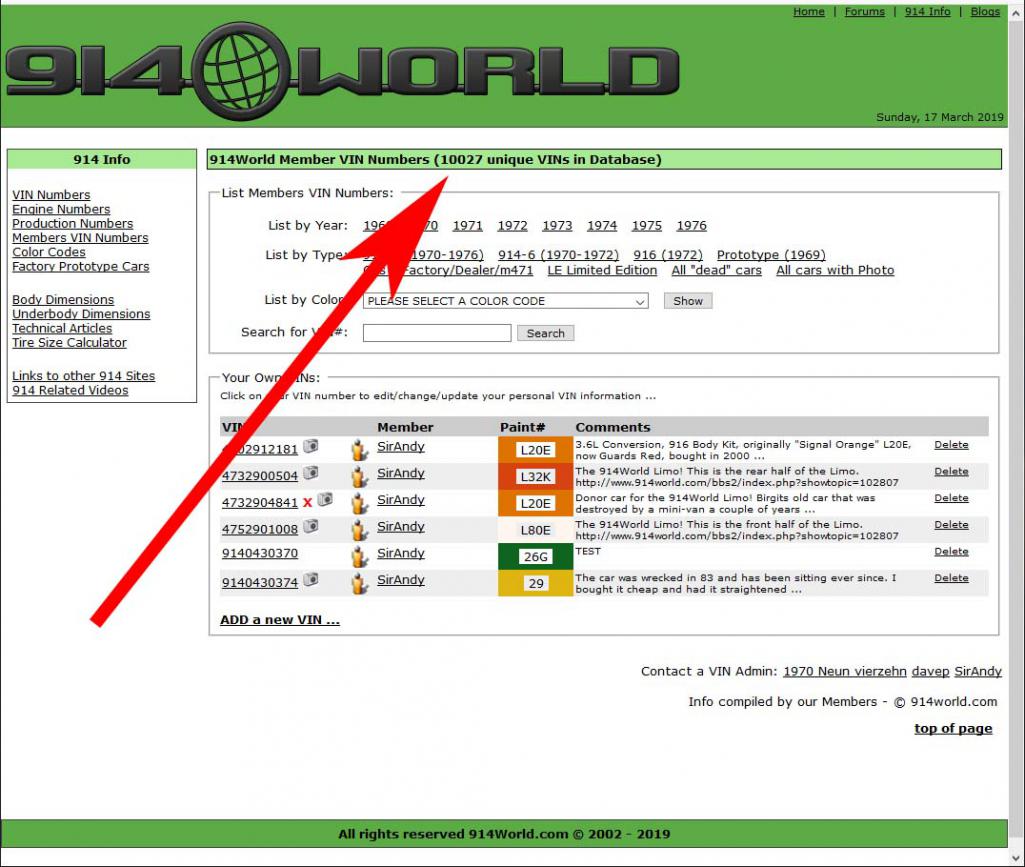The height and width of the screenshot is (867, 1025).
Task: Open Production Numbers sidebar link
Action: 72,224
